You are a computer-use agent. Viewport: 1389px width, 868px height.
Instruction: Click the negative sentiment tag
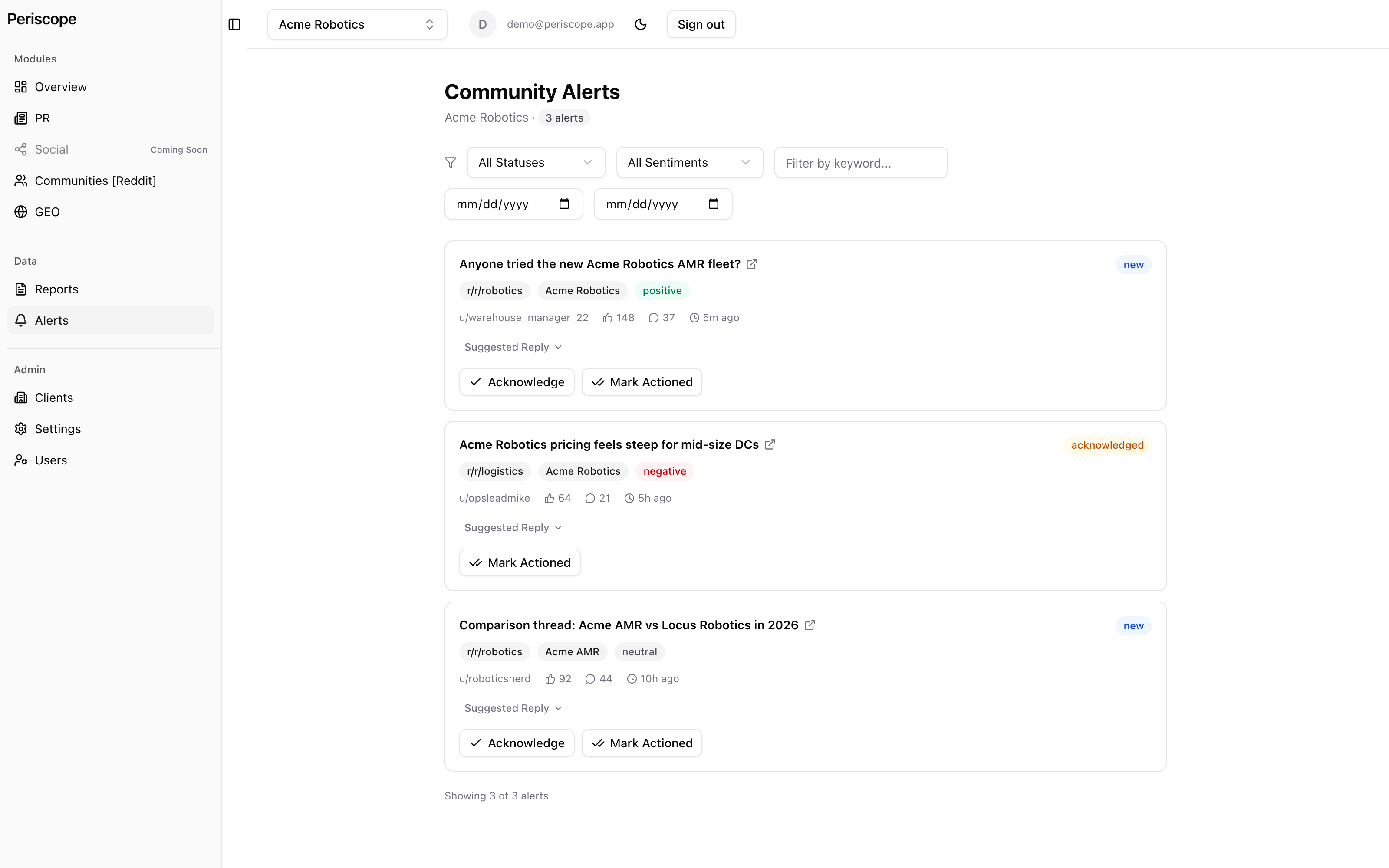[664, 471]
